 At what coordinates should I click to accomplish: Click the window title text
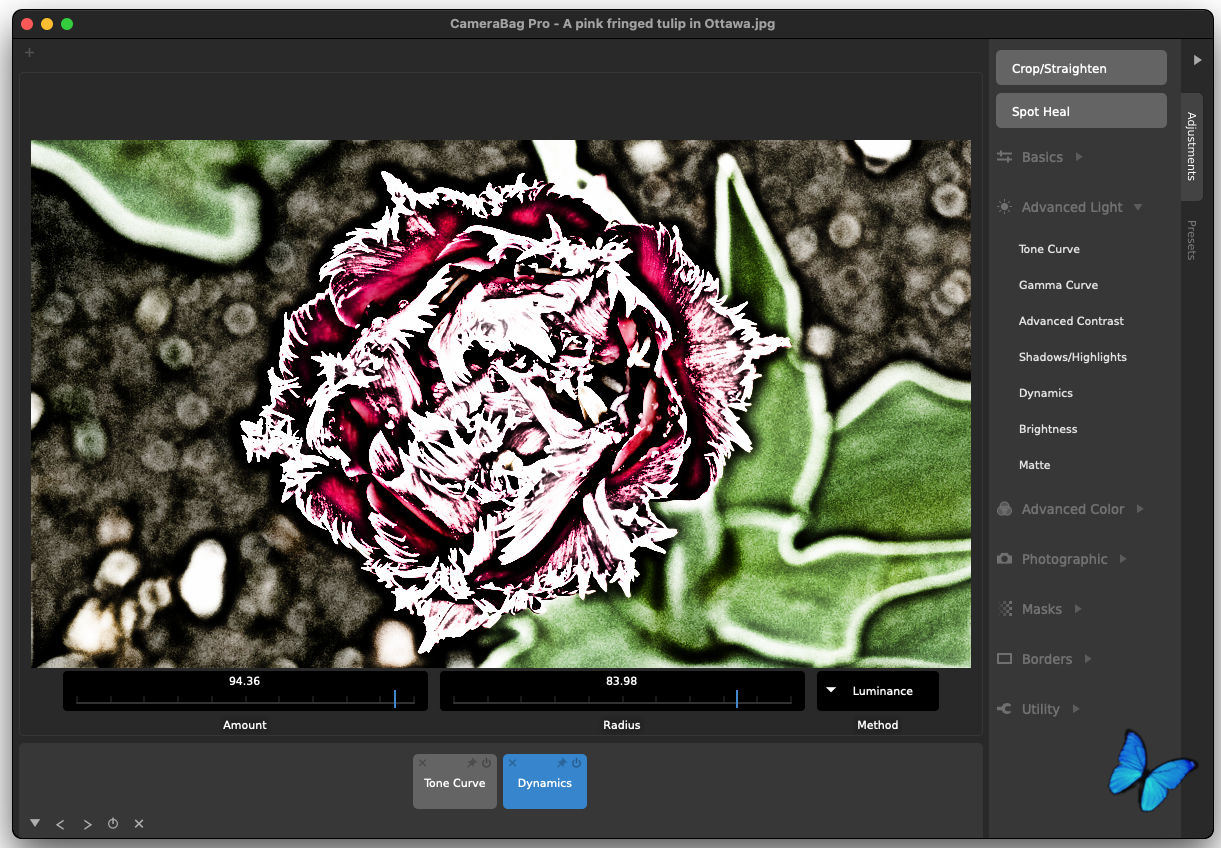[x=613, y=24]
